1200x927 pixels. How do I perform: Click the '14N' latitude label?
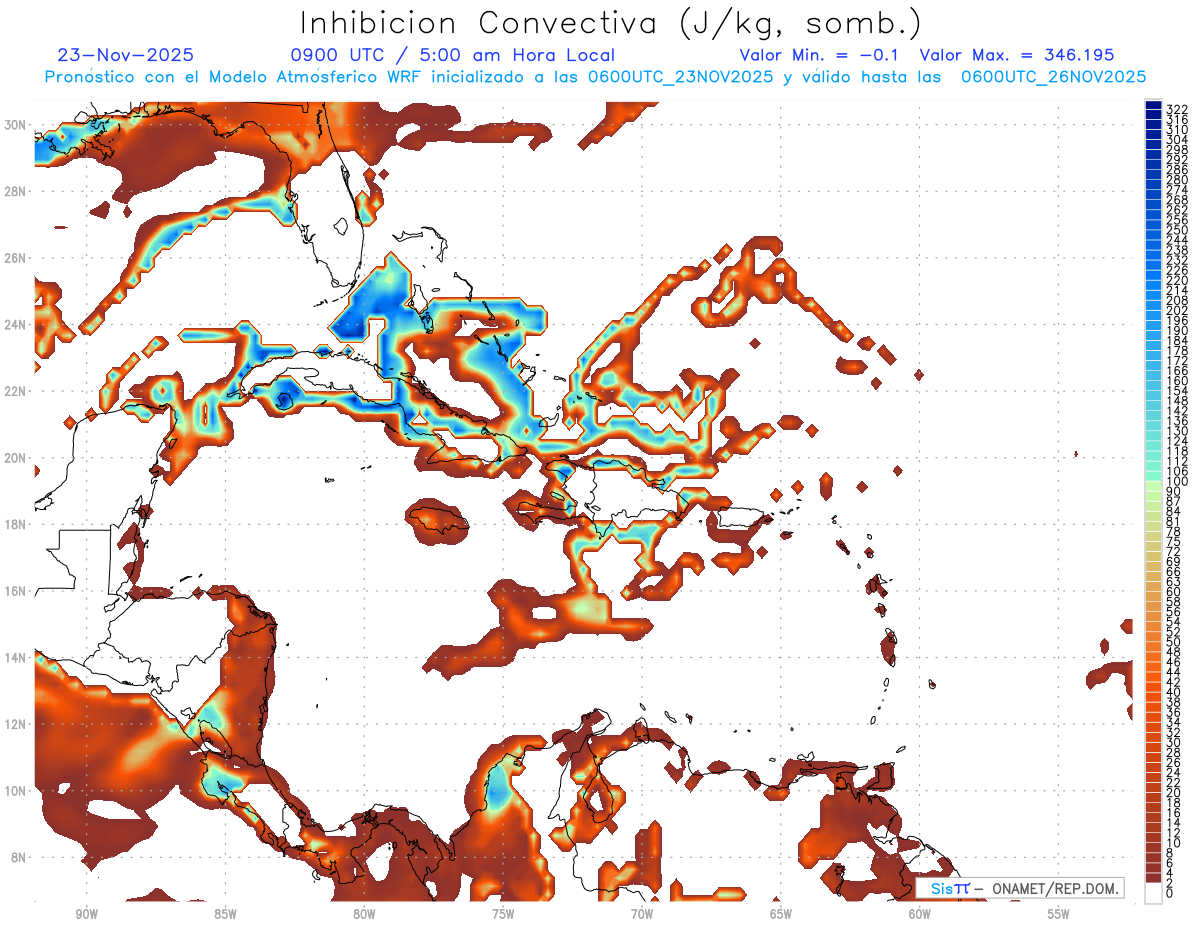click(x=16, y=658)
